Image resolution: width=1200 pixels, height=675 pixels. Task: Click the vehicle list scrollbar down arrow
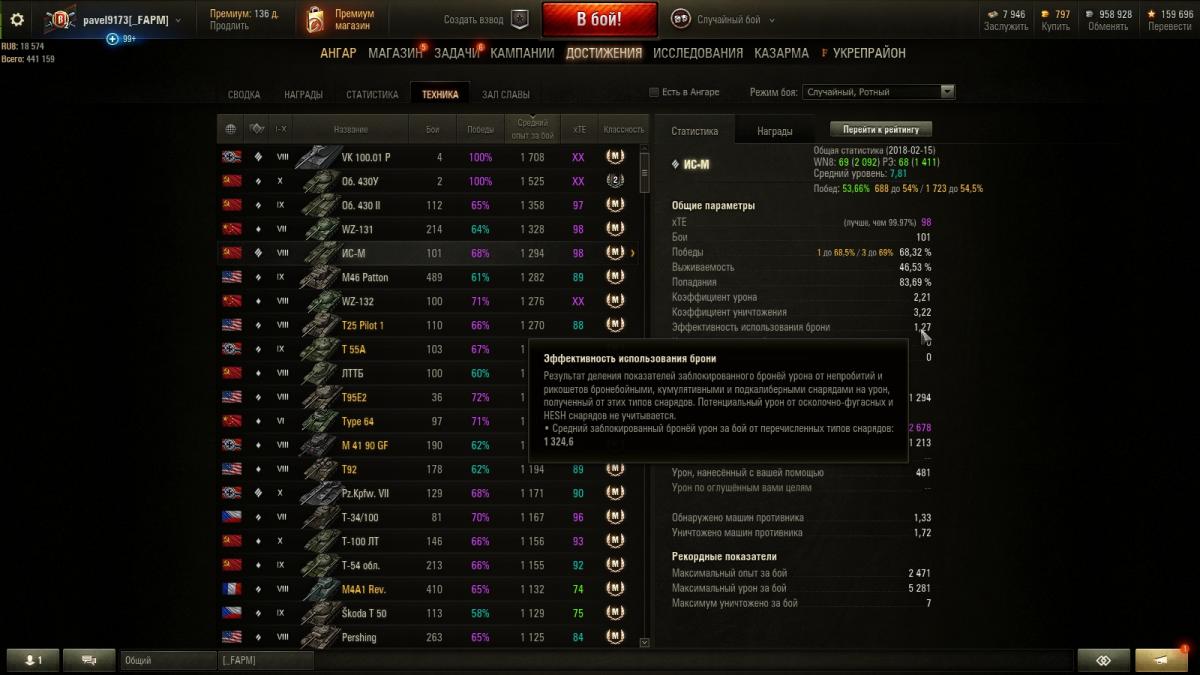coord(644,642)
